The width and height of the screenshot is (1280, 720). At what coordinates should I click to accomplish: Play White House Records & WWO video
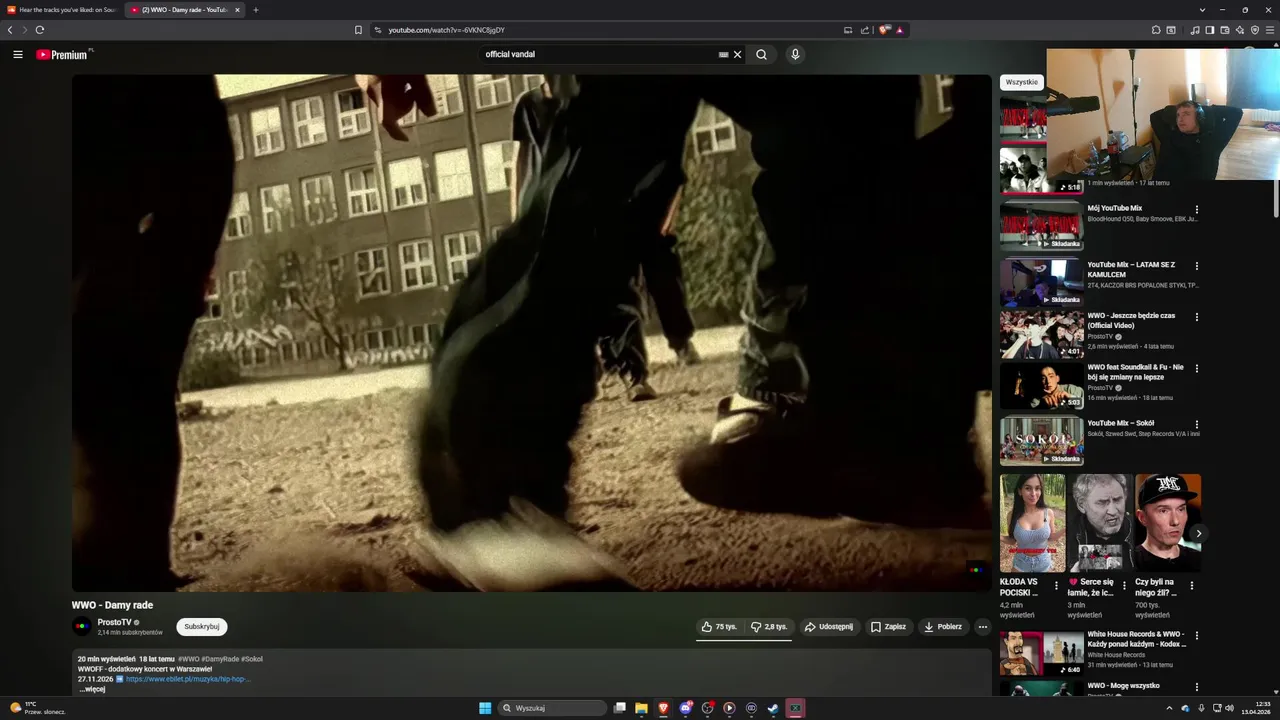point(1041,653)
